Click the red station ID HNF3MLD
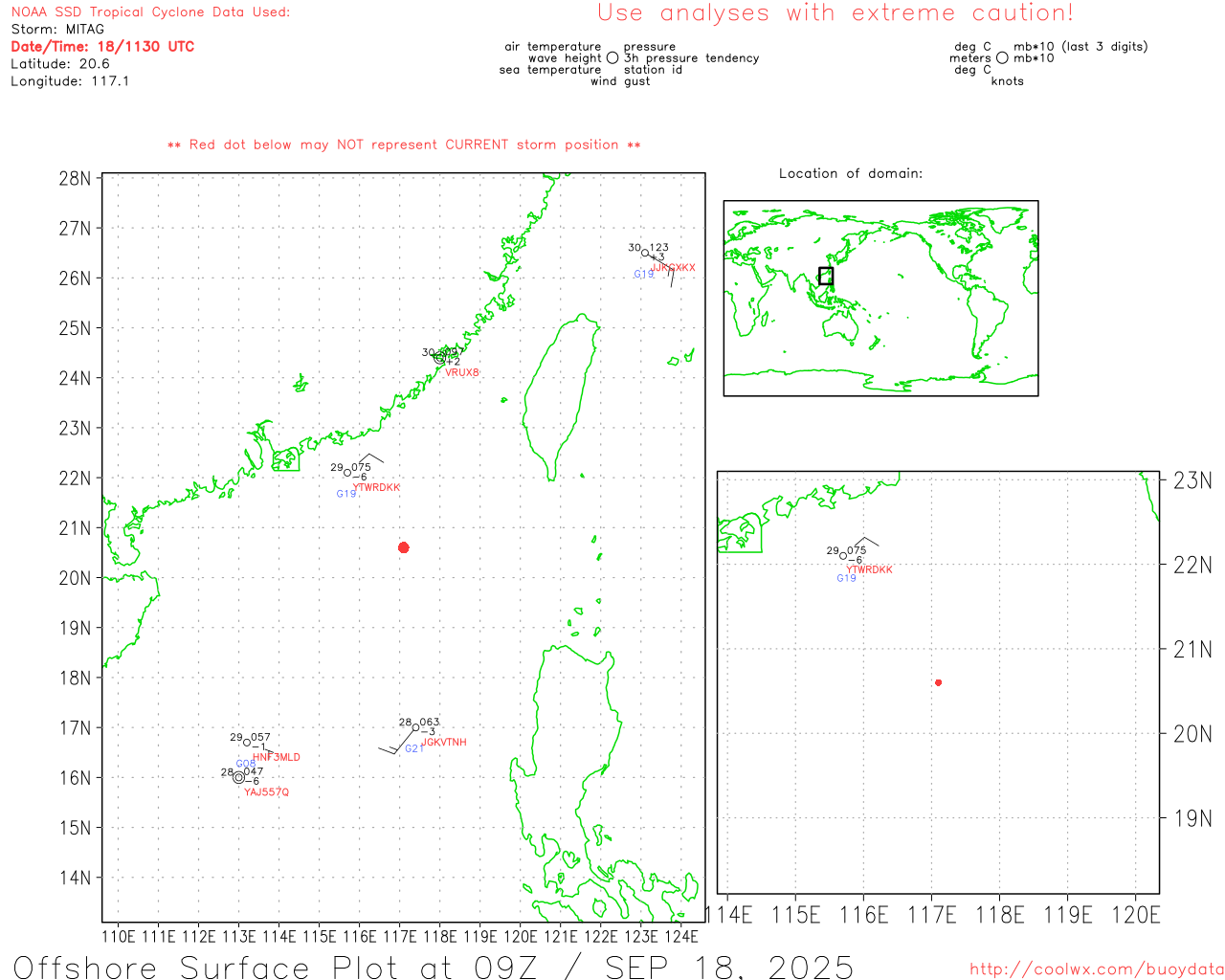 tap(277, 757)
